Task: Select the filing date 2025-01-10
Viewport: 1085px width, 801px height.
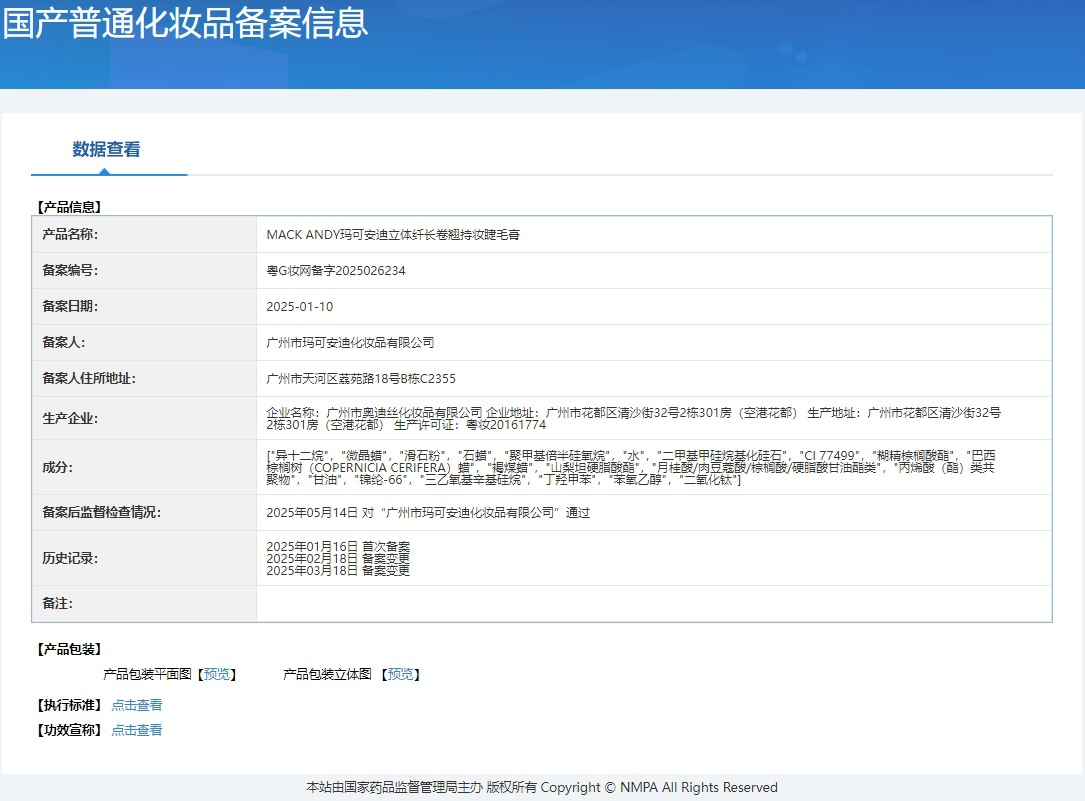Action: (300, 306)
